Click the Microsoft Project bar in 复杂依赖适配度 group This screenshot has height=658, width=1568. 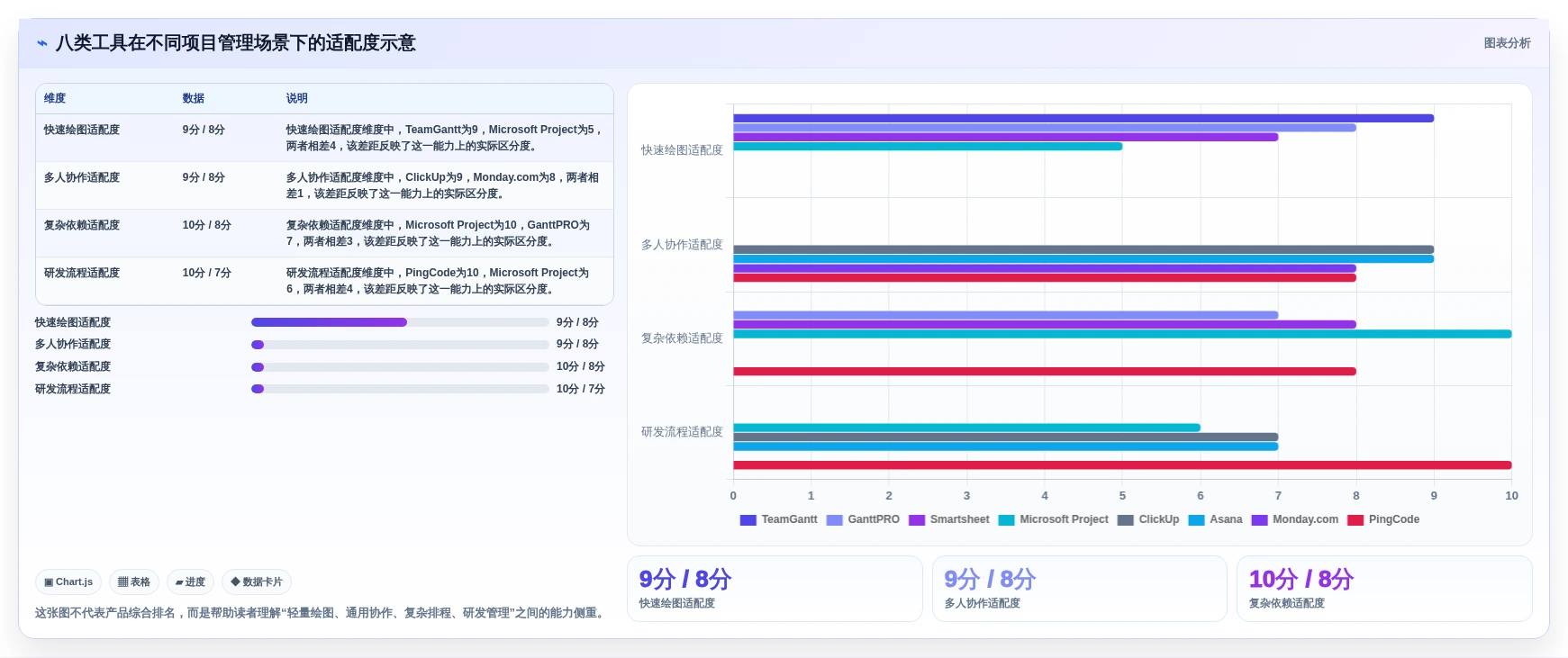[1122, 335]
